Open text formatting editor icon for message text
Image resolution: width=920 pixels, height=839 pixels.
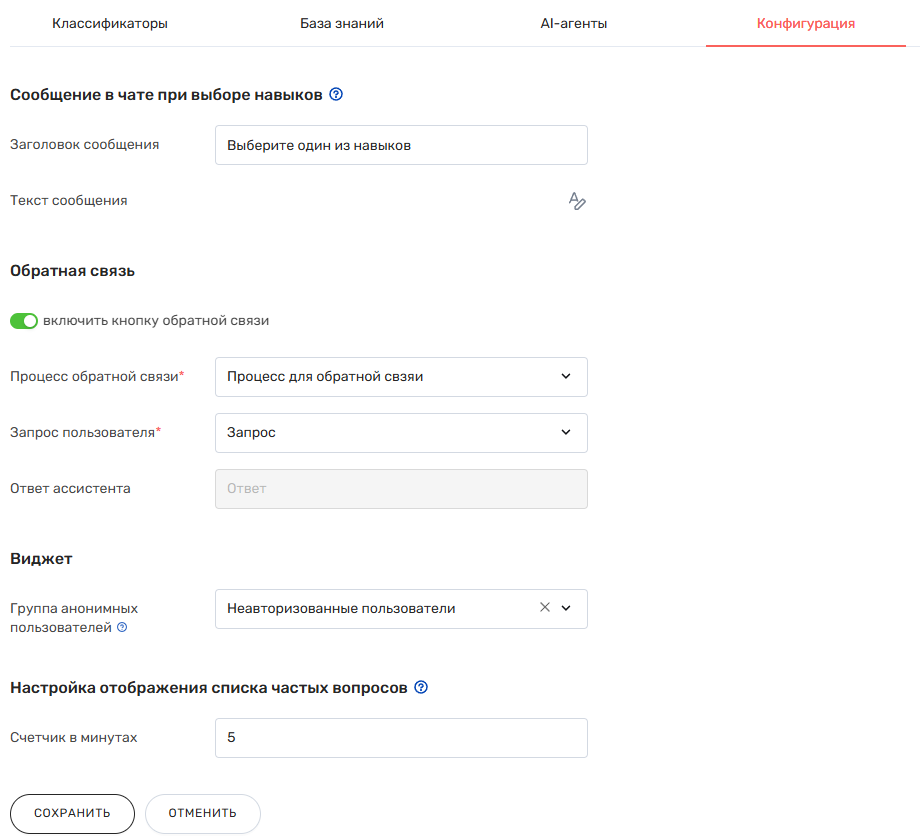click(577, 201)
